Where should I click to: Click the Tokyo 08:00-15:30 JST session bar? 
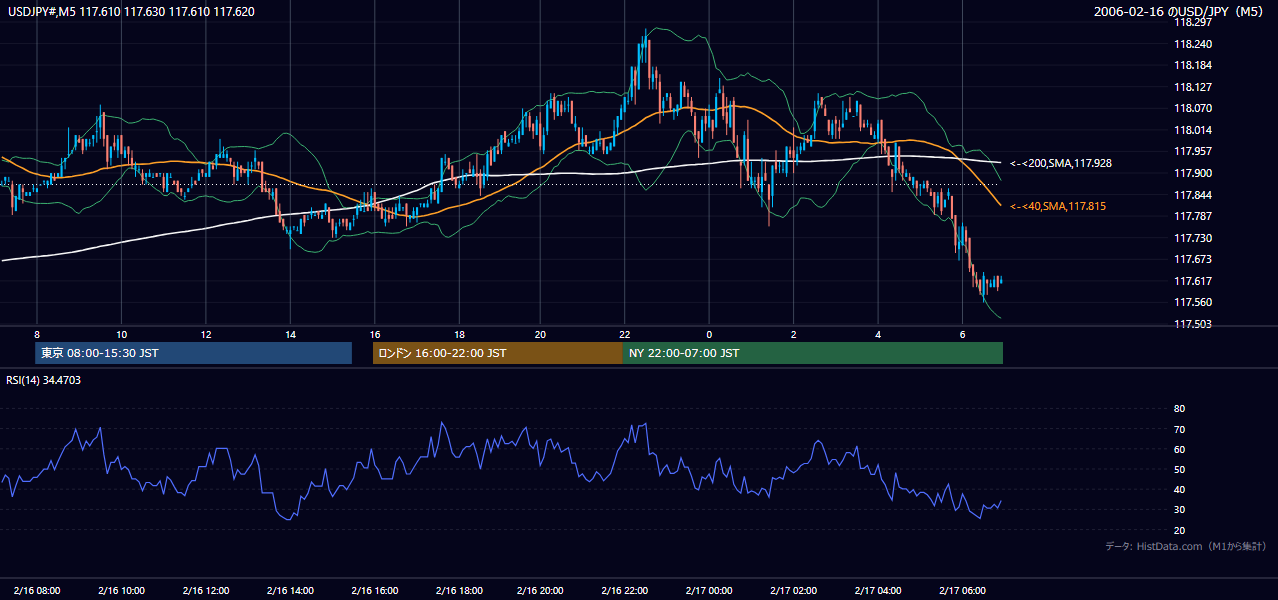[193, 353]
